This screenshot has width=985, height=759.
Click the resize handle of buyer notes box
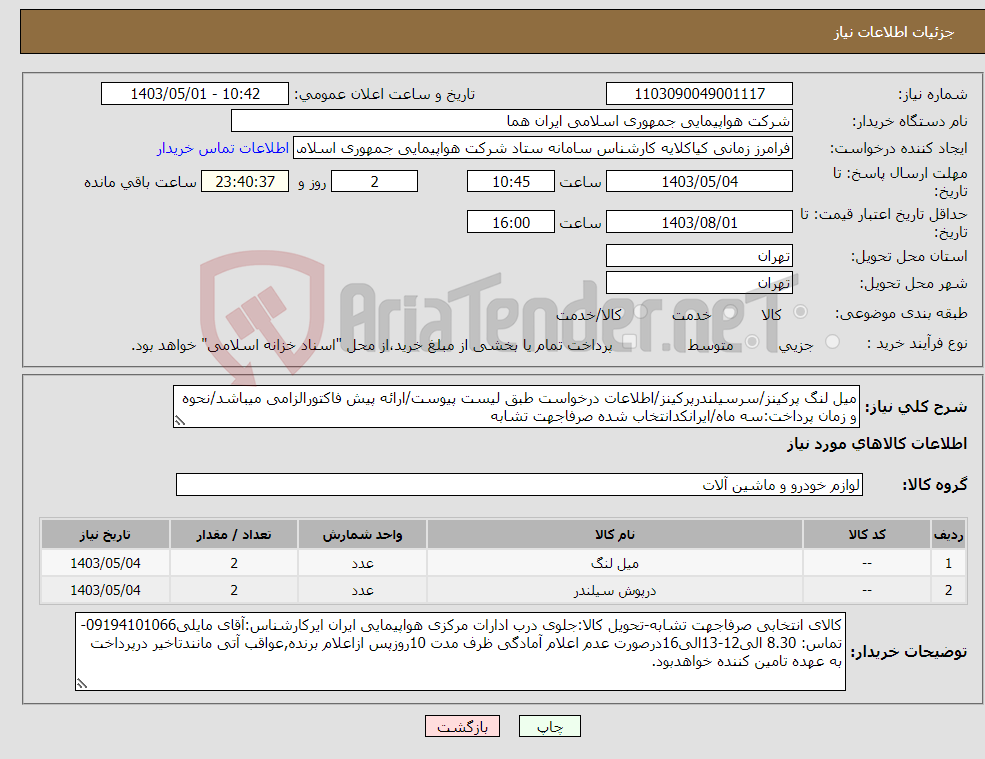click(82, 684)
